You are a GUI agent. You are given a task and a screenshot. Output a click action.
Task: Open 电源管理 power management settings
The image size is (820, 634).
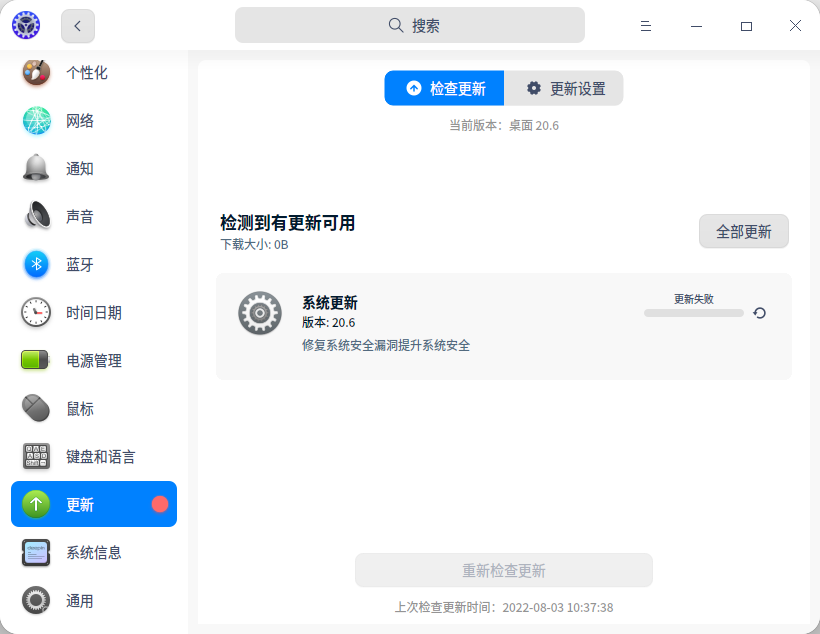coord(36,360)
